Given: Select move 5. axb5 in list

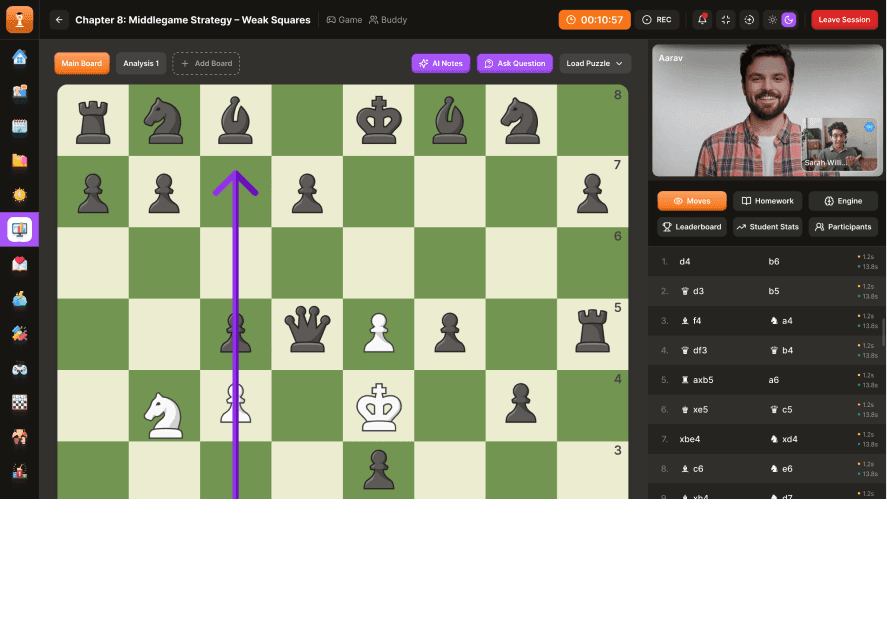Looking at the screenshot, I should coord(697,380).
